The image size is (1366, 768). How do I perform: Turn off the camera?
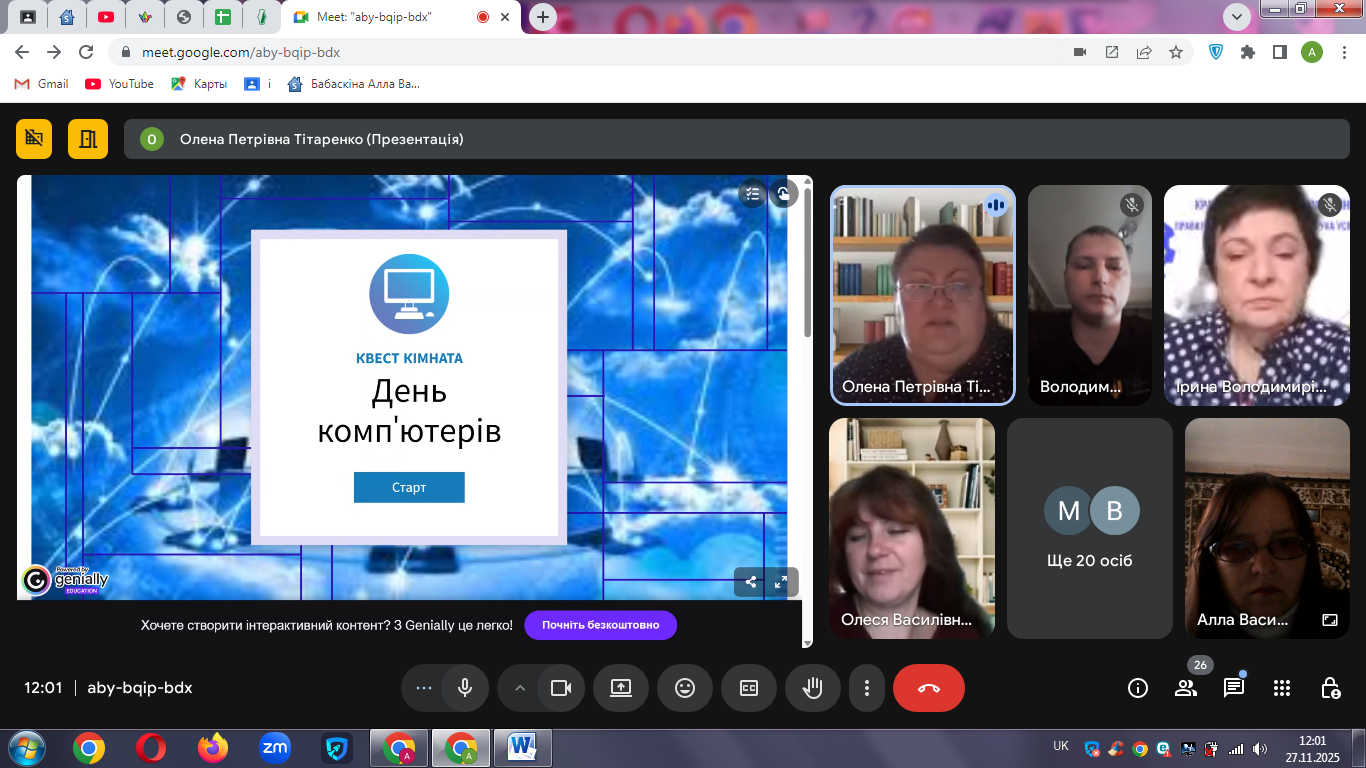561,688
